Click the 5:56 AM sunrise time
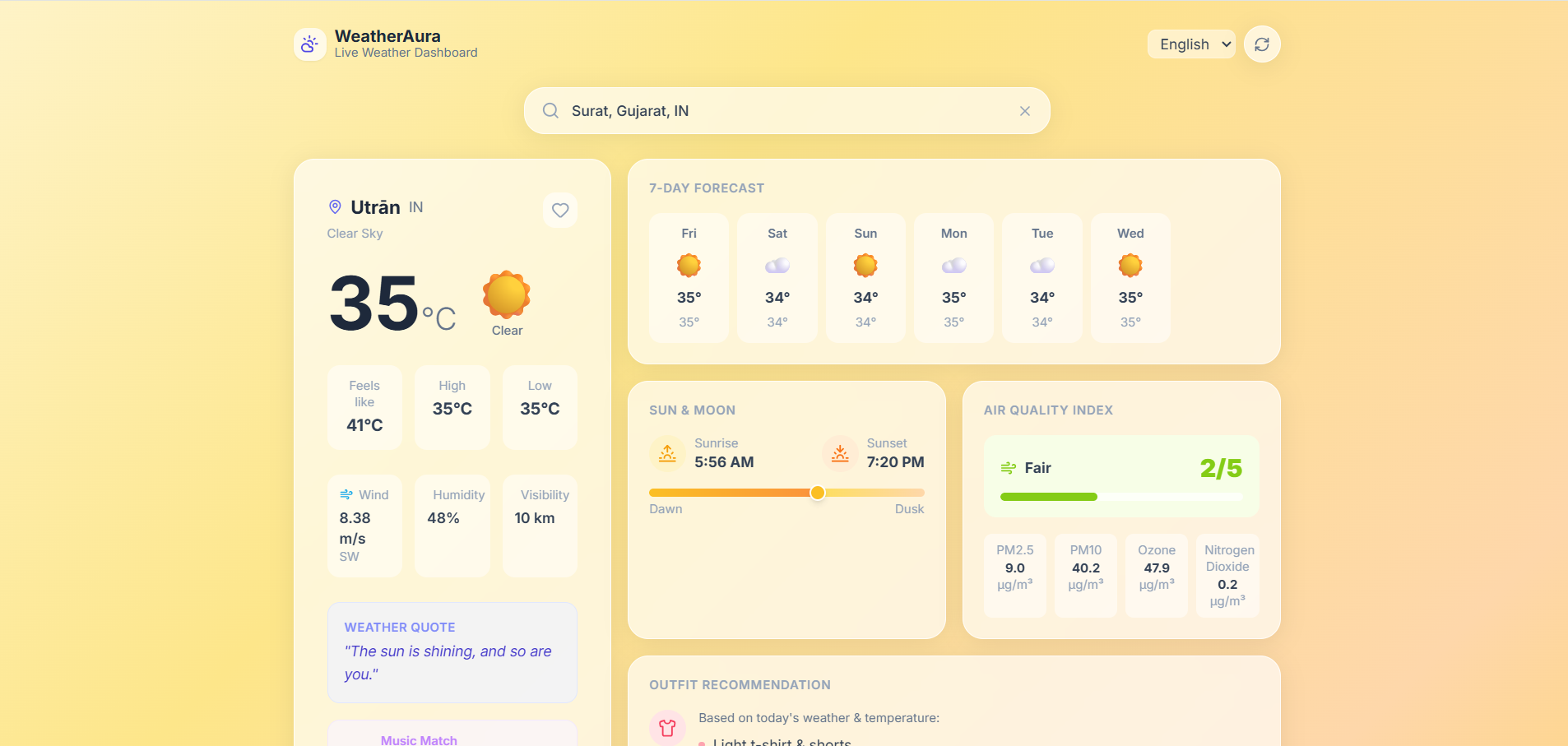Screen dimensions: 1568x746 (x=724, y=462)
